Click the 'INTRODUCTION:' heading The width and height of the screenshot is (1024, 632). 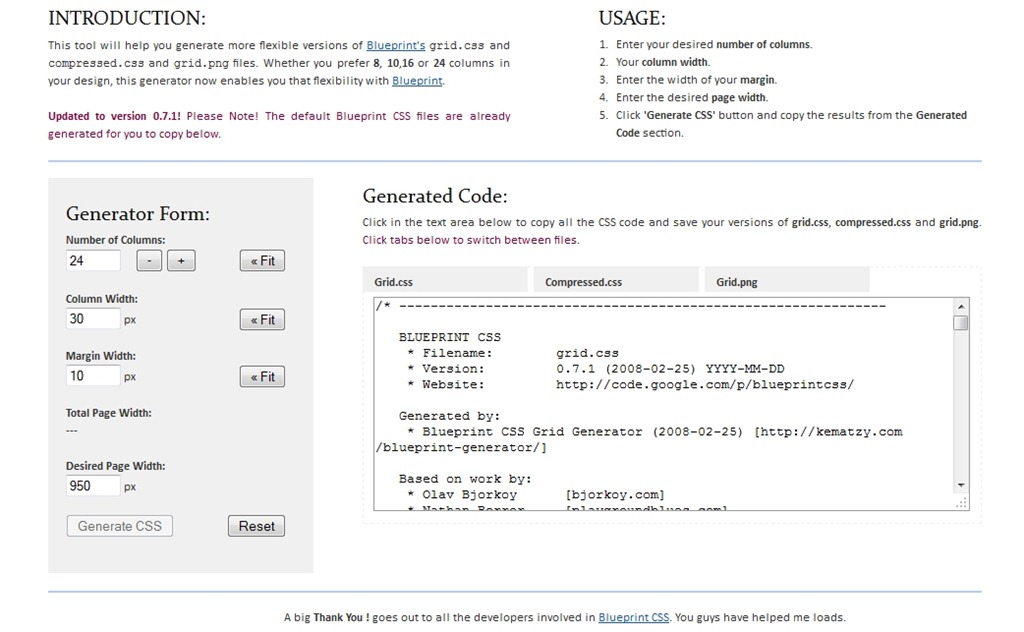[127, 18]
